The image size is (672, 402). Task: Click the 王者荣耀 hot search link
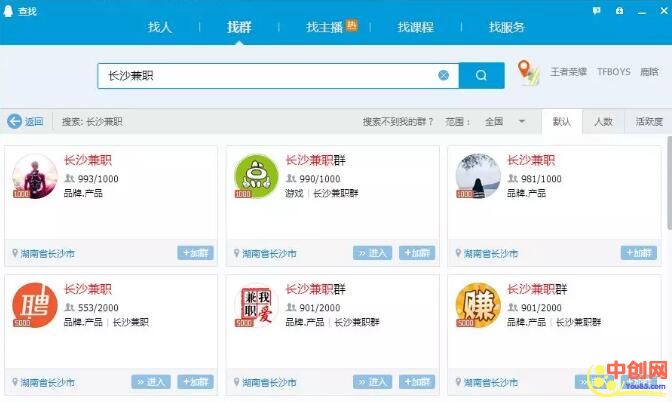(568, 72)
